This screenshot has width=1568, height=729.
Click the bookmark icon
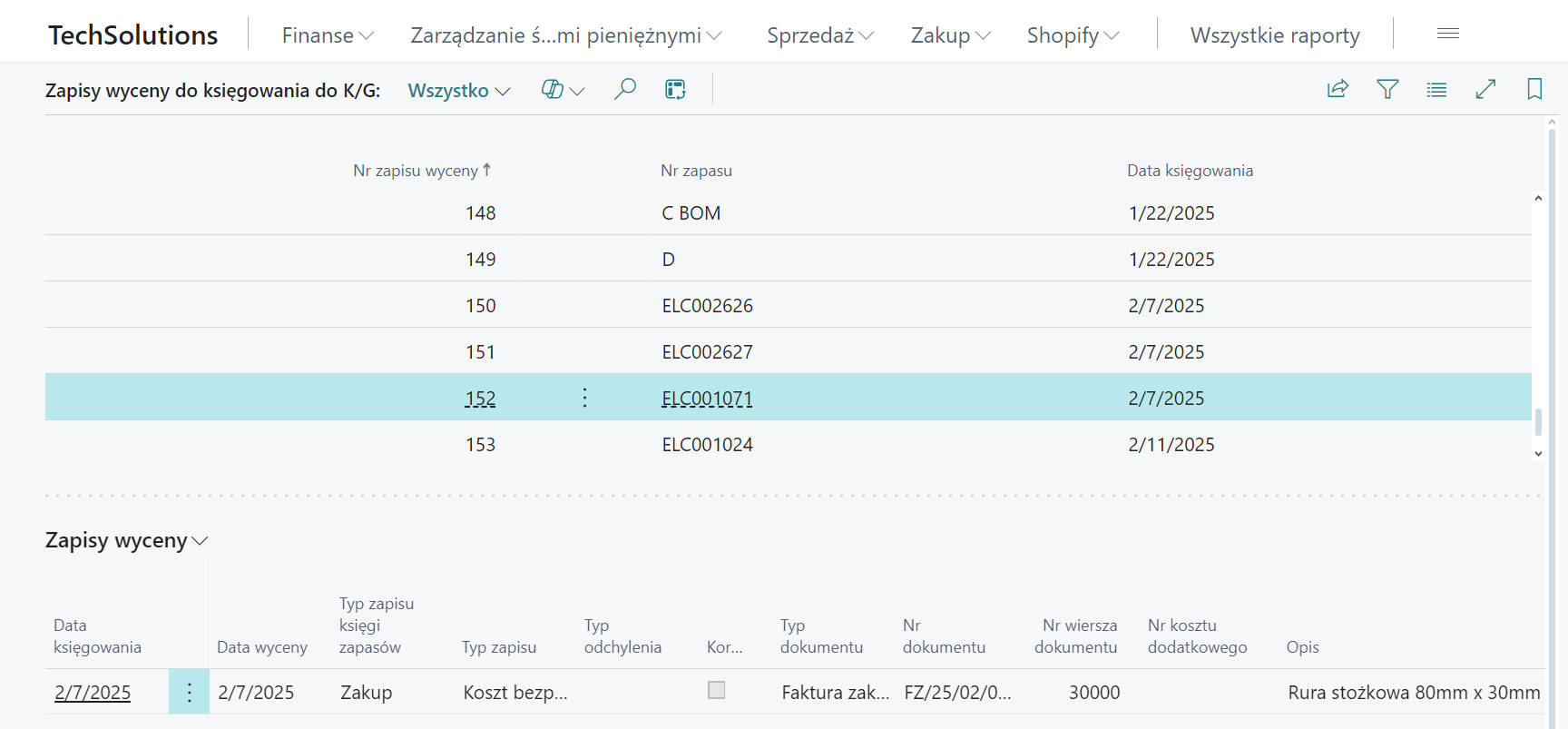(x=1534, y=89)
